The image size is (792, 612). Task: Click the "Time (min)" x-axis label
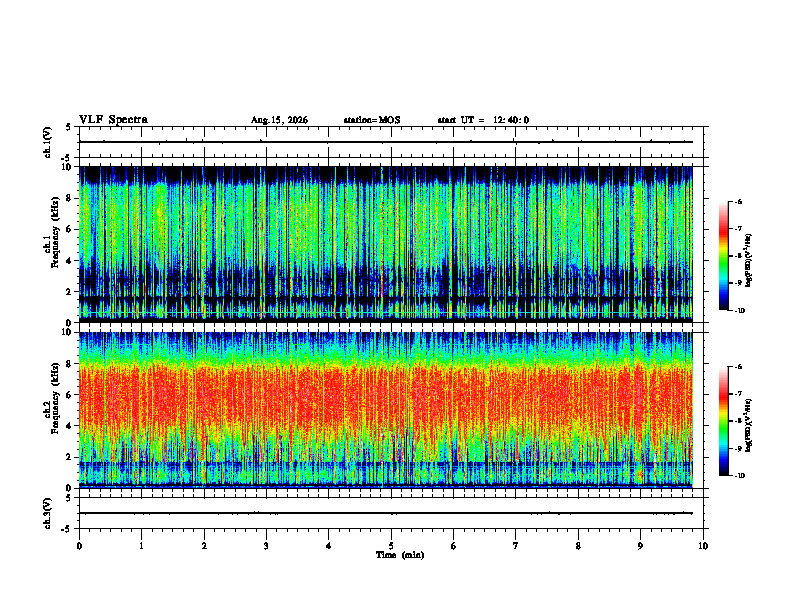click(400, 555)
